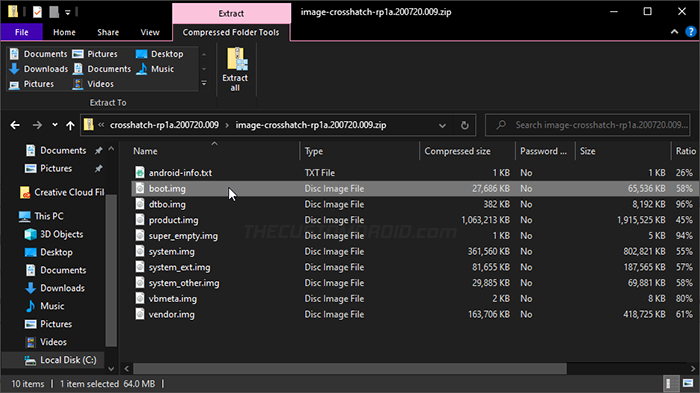Open pinned Documents quick access item
The image size is (700, 393).
pos(55,151)
